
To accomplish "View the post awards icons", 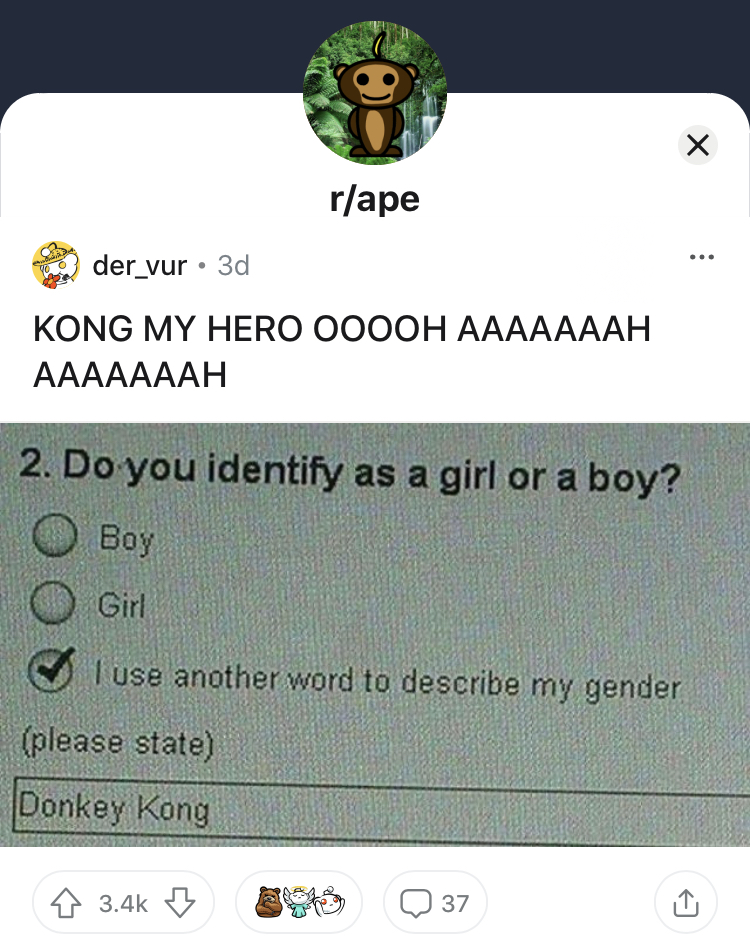I will click(299, 903).
